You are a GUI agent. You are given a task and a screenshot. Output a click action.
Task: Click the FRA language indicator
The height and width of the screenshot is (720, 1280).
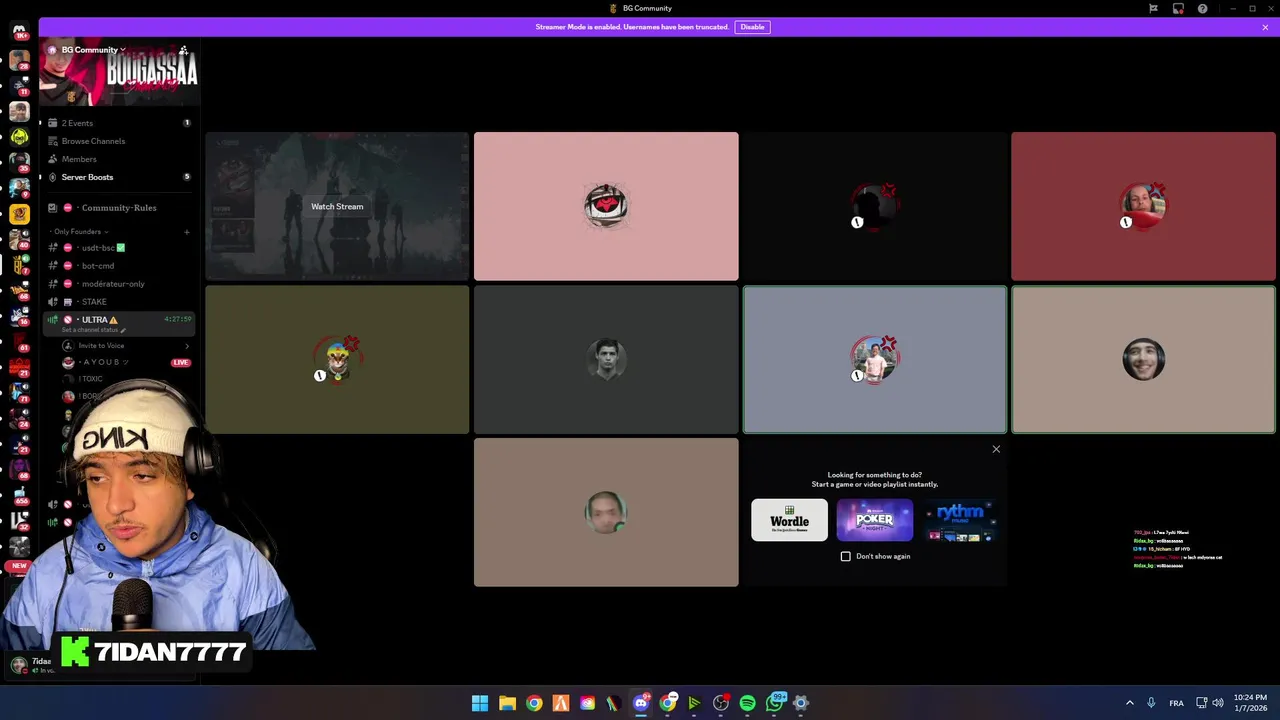pos(1176,703)
